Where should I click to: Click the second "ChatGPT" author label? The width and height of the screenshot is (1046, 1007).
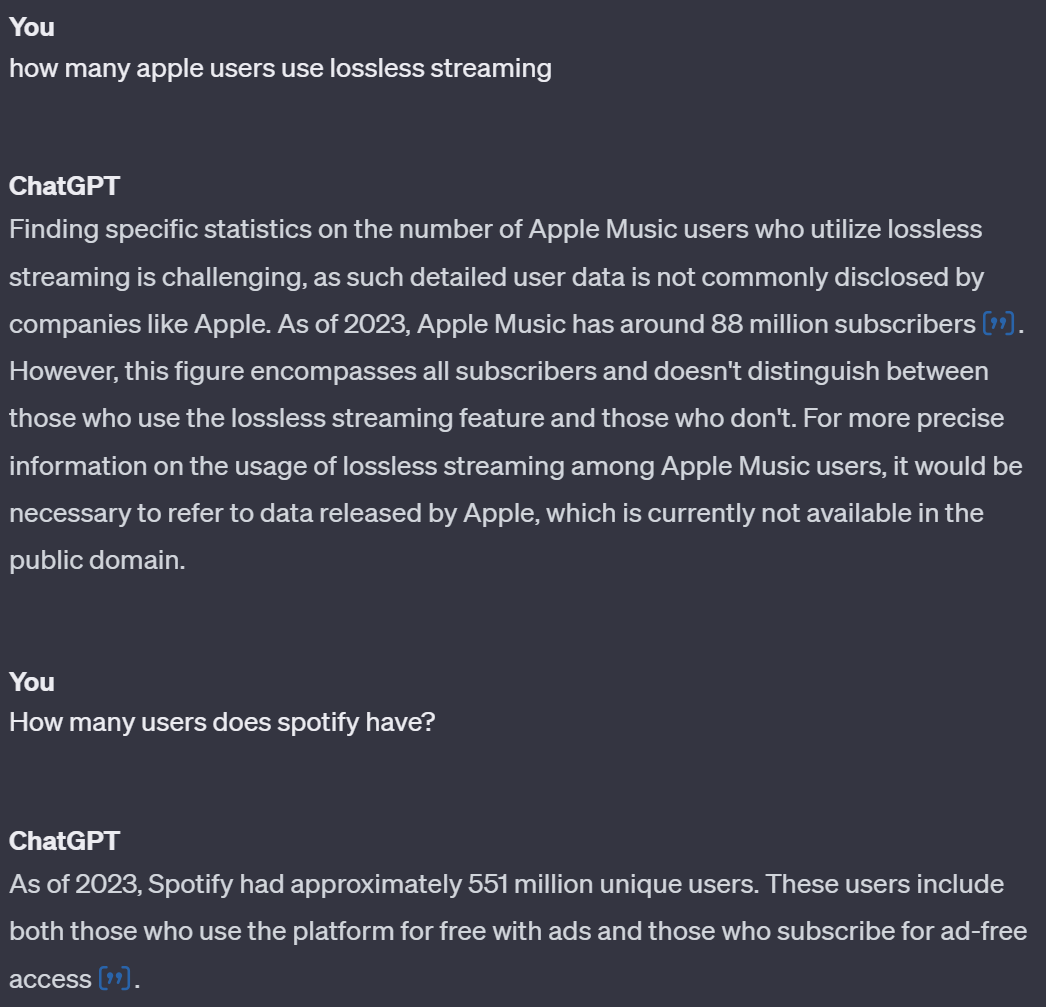(64, 841)
